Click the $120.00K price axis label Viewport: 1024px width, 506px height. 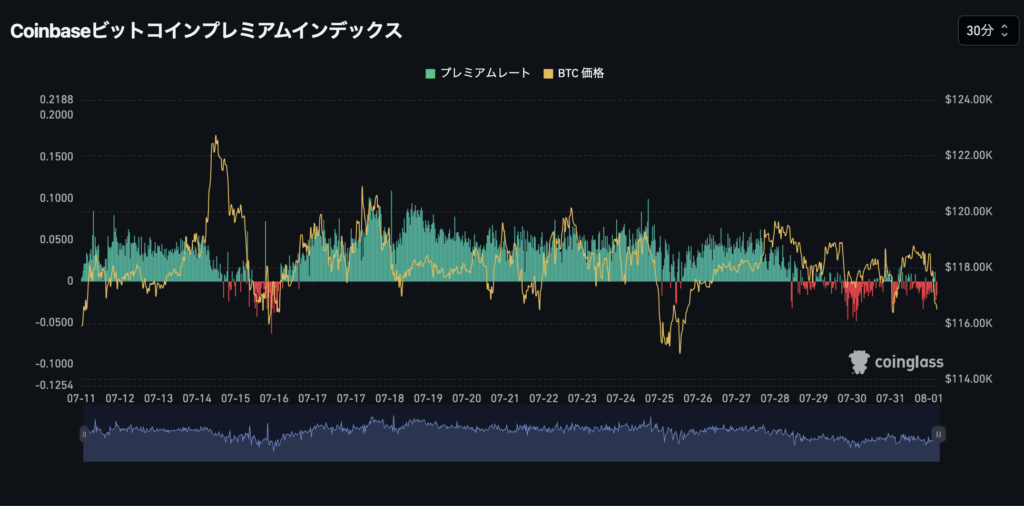968,212
